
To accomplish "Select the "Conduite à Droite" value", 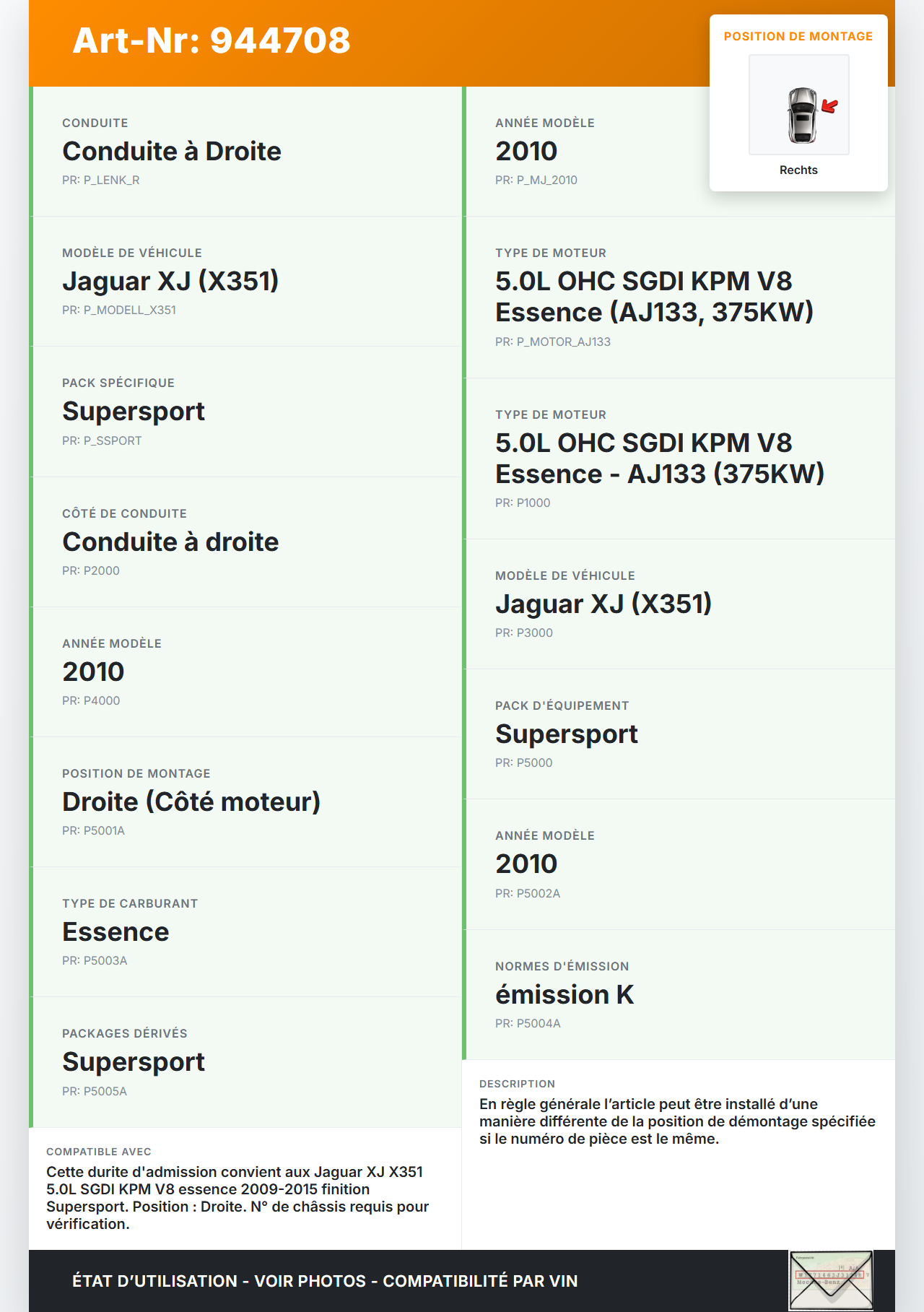I will [x=172, y=152].
